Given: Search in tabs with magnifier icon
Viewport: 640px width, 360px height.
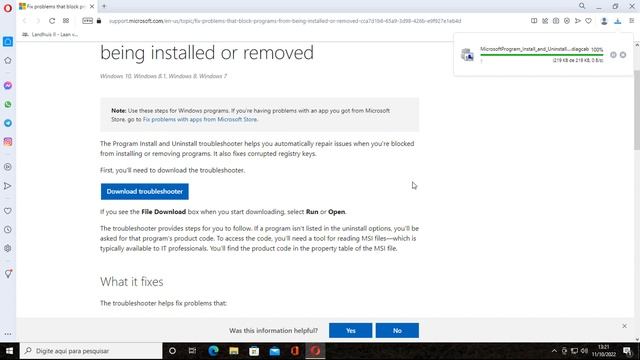Looking at the screenshot, I should pos(582,6).
